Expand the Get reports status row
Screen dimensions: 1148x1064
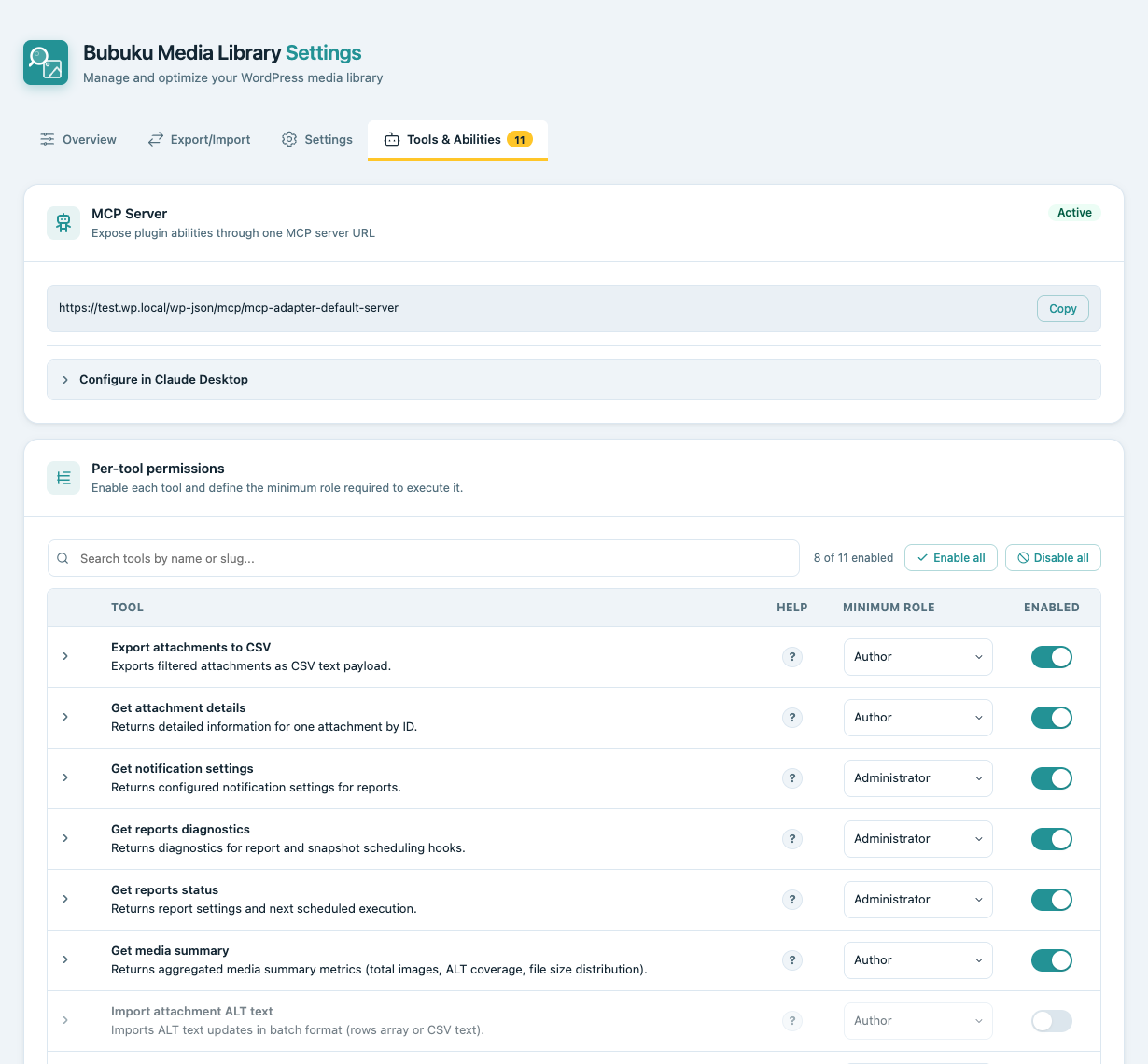[x=65, y=899]
